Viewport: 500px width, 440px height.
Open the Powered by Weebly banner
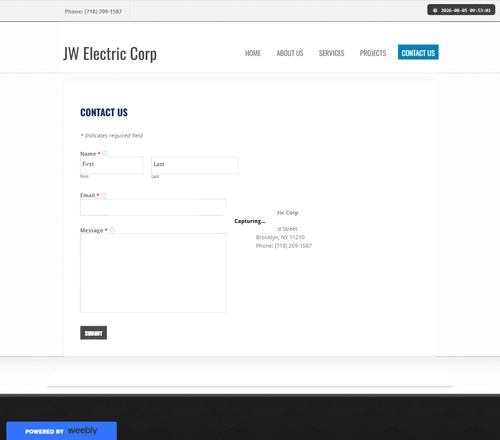(61, 431)
